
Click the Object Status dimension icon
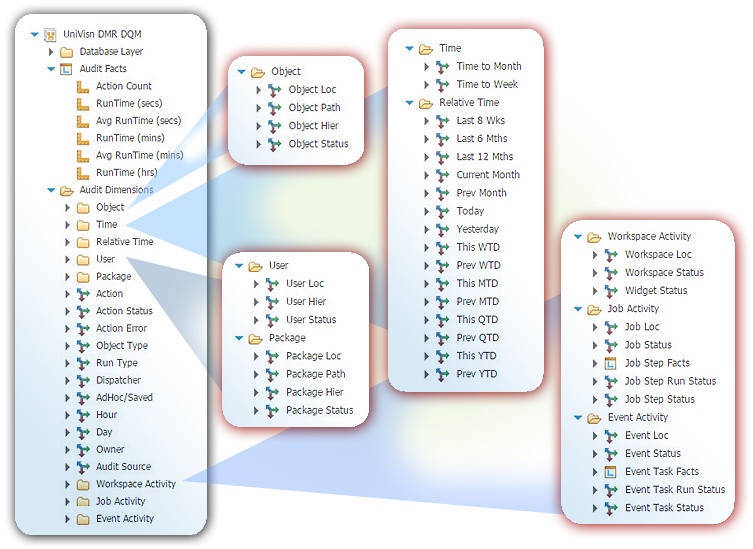[x=275, y=144]
